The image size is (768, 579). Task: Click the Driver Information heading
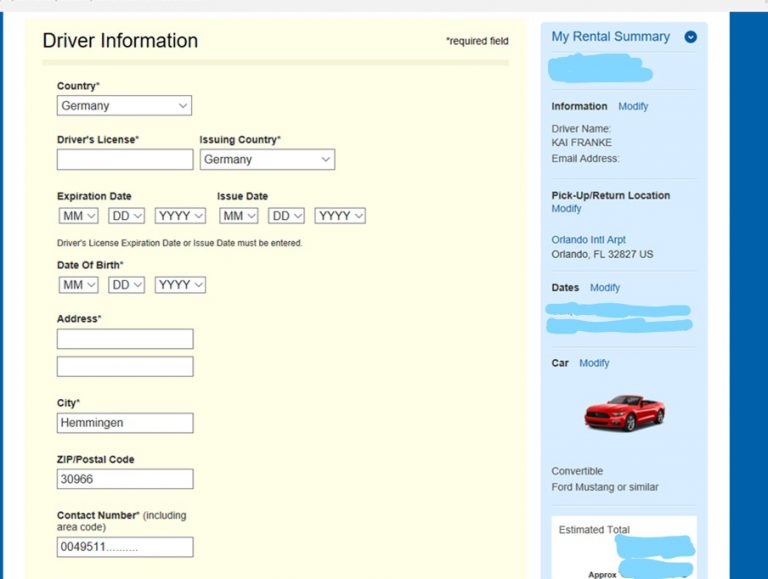pyautogui.click(x=120, y=41)
